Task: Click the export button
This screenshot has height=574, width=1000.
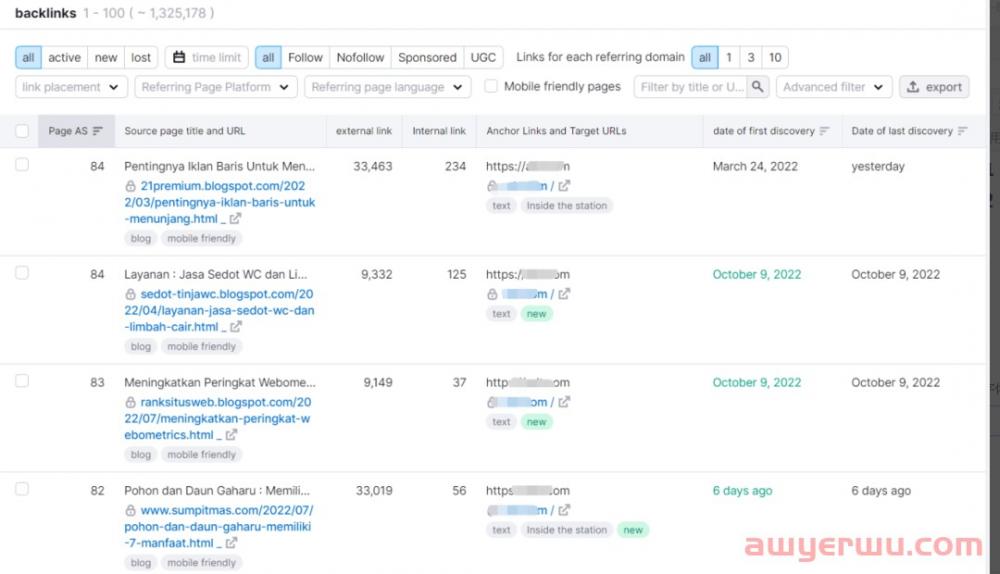Action: point(934,87)
